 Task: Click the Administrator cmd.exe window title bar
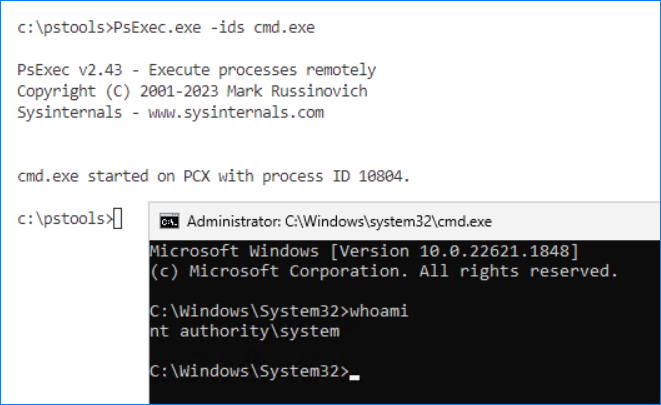(405, 221)
